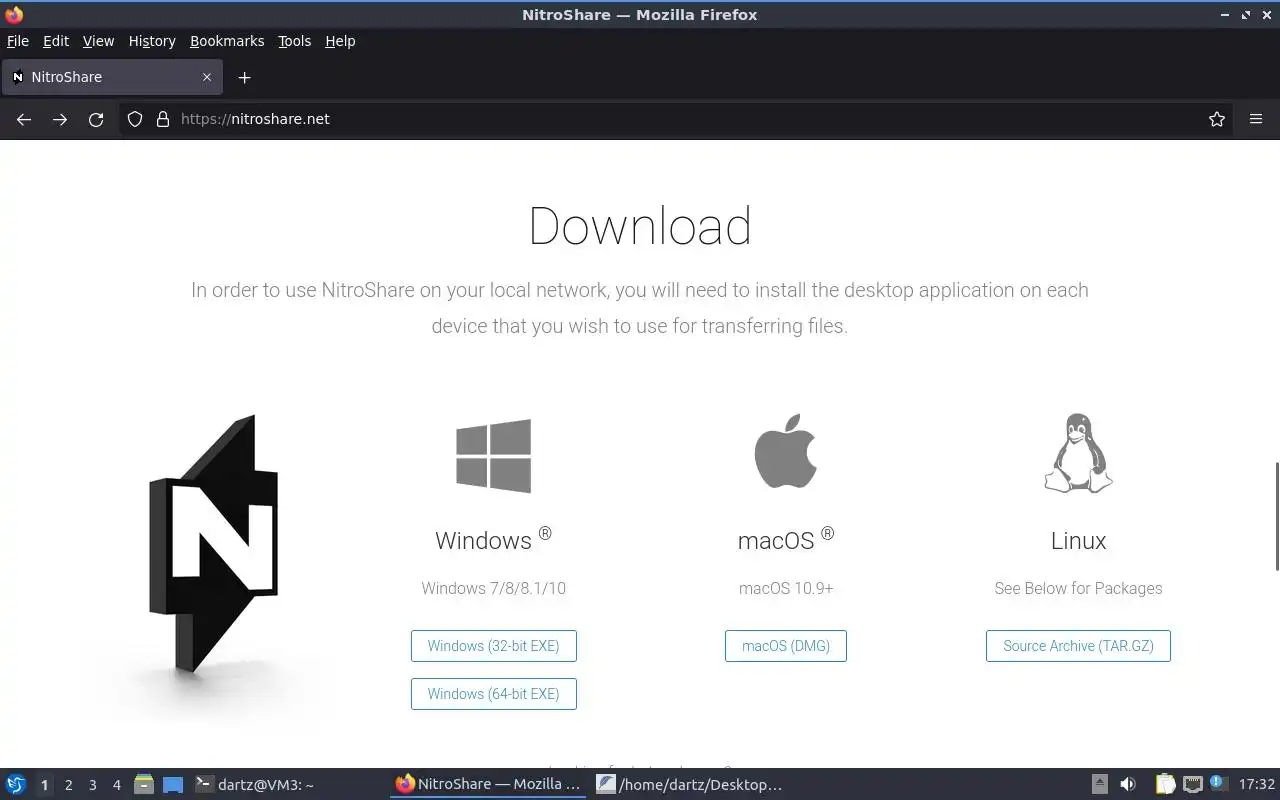Screen dimensions: 1280x800
Task: Switch to workspace 3
Action: 93,785
